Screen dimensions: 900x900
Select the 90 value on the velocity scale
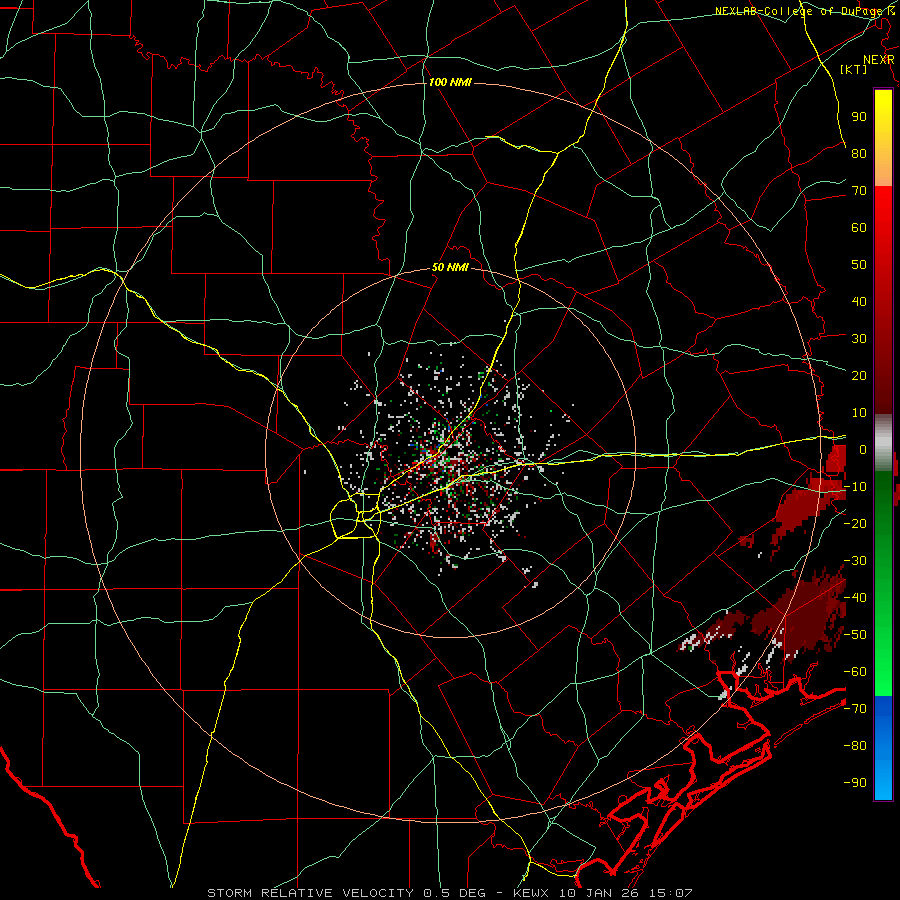859,117
